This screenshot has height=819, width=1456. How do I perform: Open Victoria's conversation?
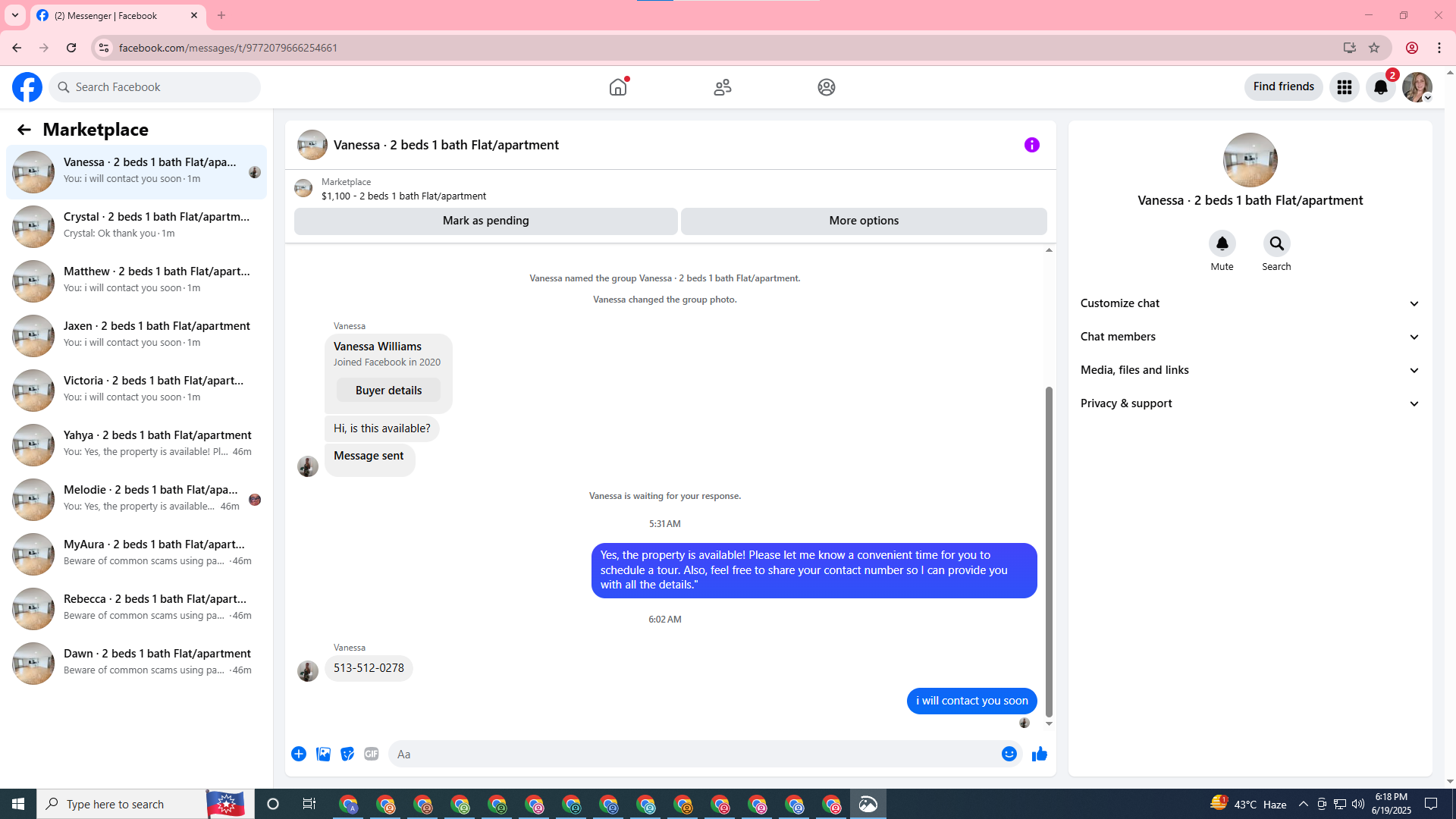[x=136, y=390]
